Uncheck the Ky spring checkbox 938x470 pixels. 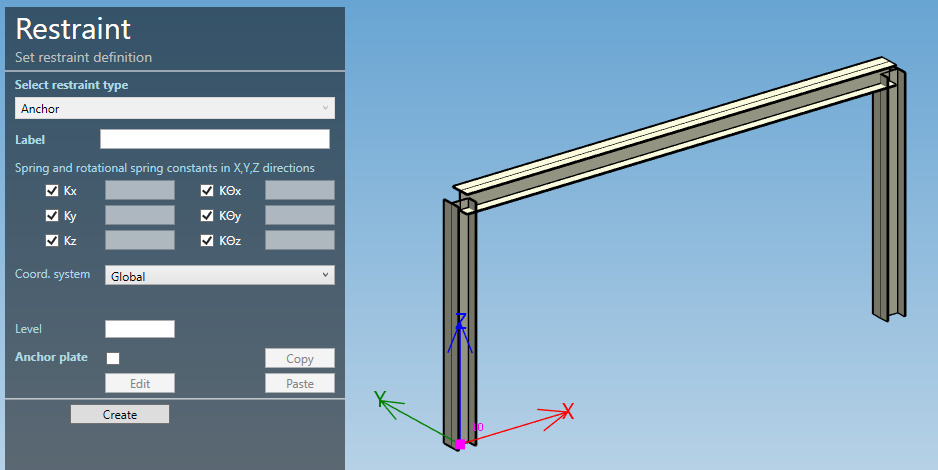[x=52, y=215]
